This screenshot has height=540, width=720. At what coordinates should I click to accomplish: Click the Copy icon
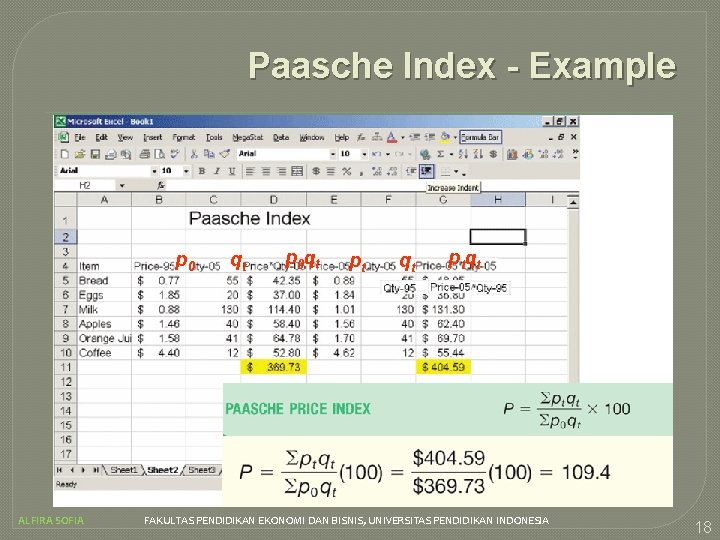(x=209, y=154)
